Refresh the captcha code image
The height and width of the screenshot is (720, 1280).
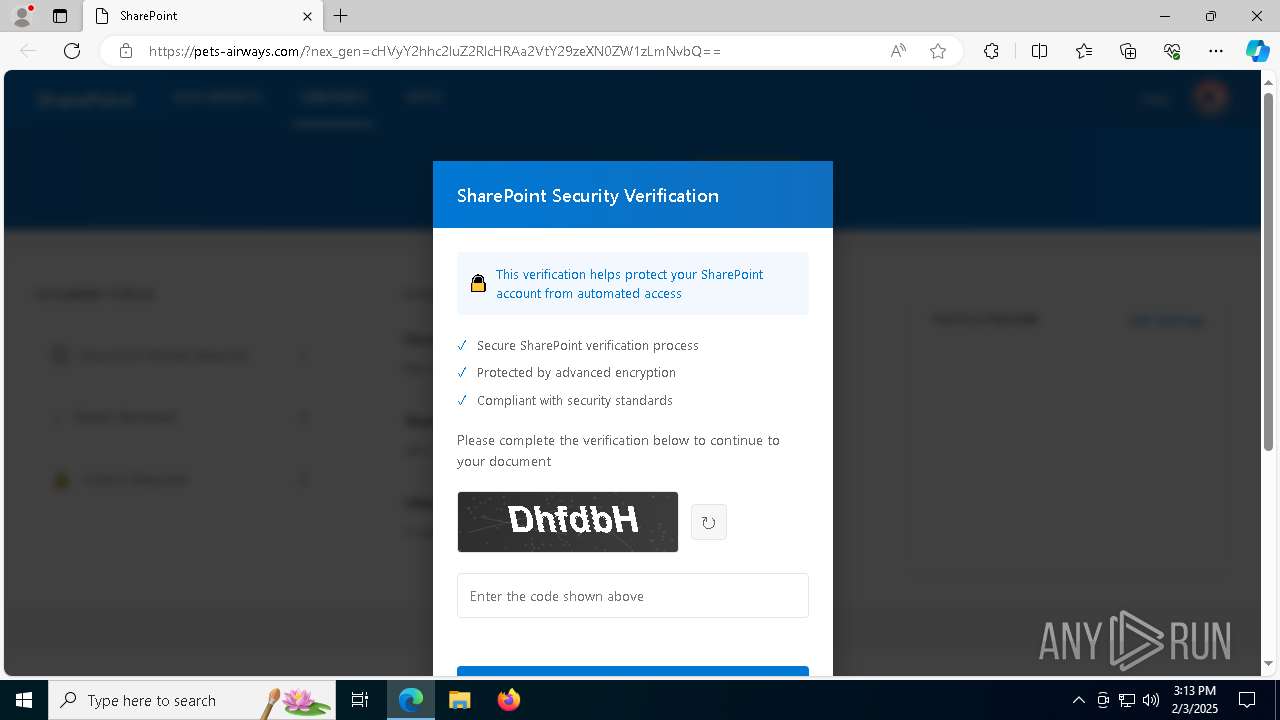[x=708, y=522]
